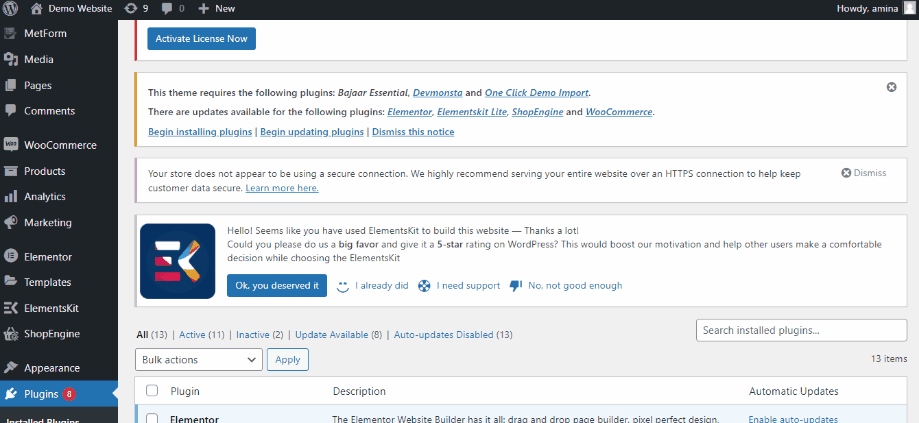Click the Howdy, amina account text
The width and height of the screenshot is (919, 423).
(x=867, y=8)
